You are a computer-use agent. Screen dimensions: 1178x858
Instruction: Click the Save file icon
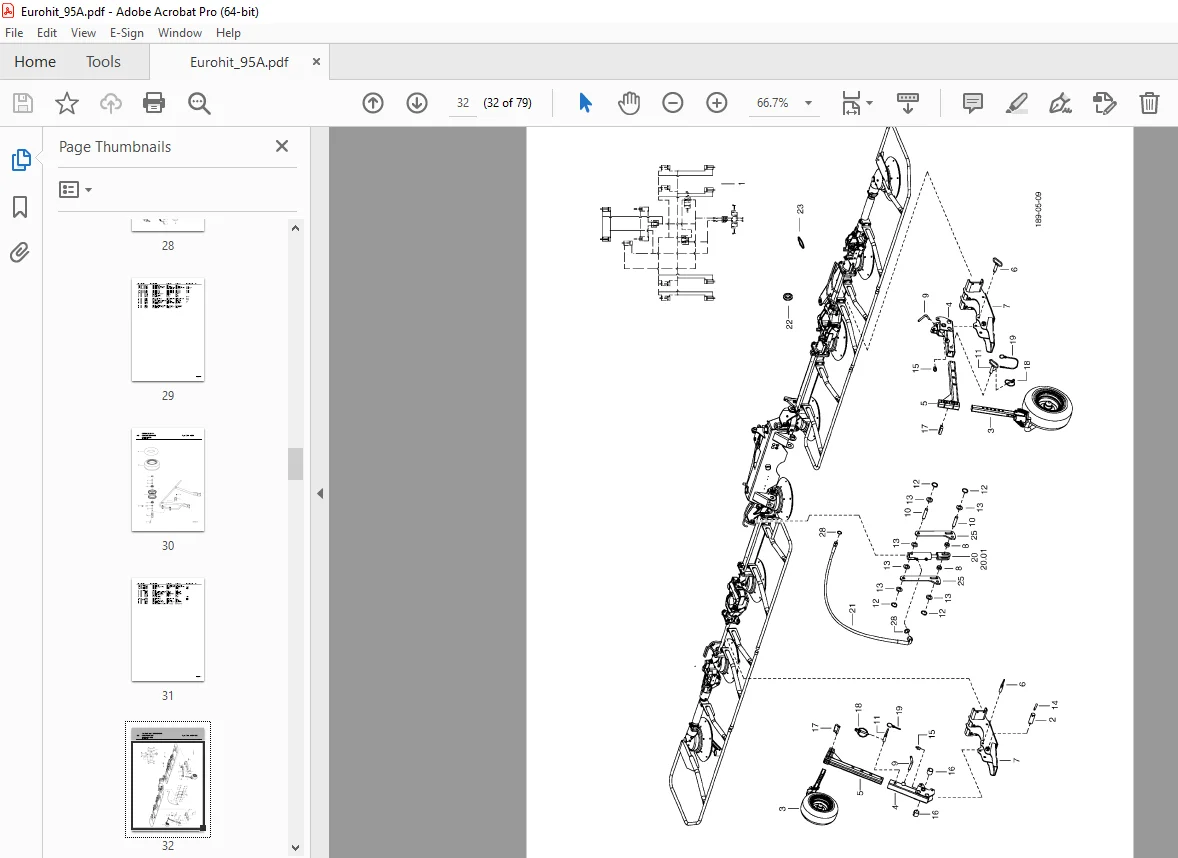click(x=23, y=103)
